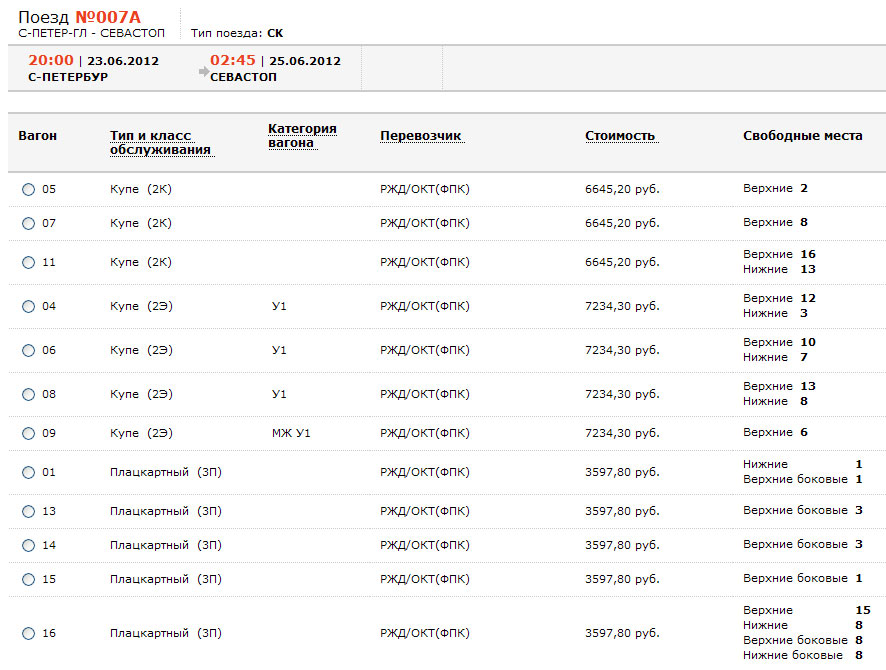Open the 'Перевозчик' header hint
886x670 pixels.
click(421, 136)
